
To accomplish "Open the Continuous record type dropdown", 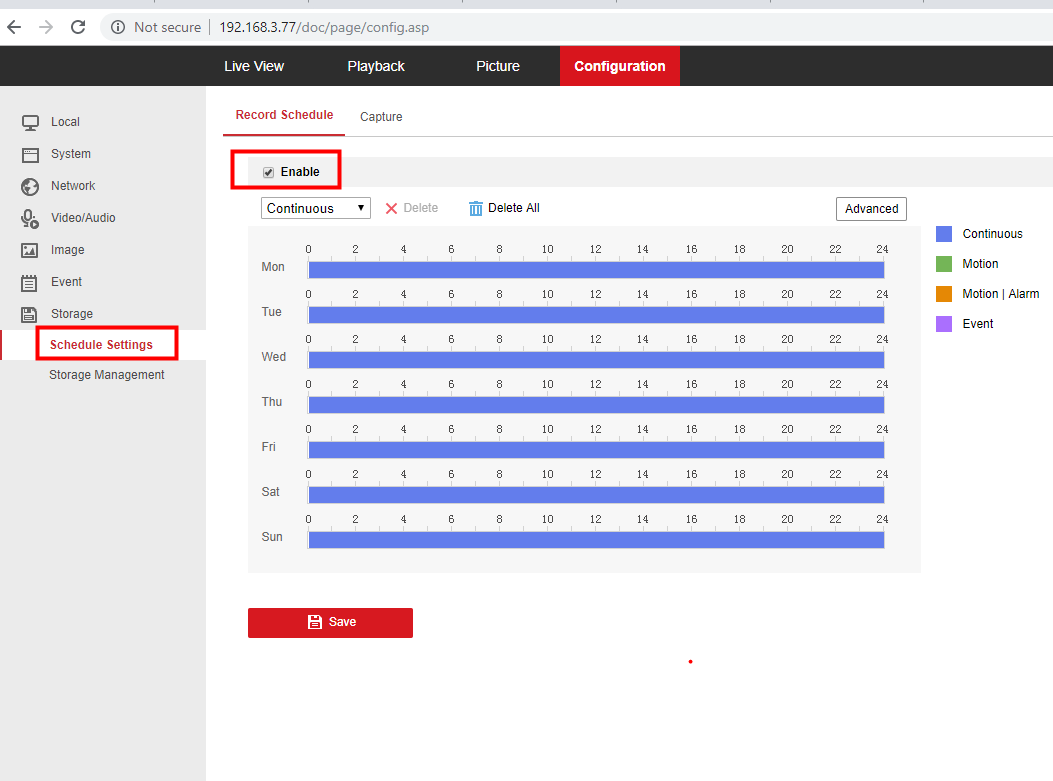I will (315, 208).
